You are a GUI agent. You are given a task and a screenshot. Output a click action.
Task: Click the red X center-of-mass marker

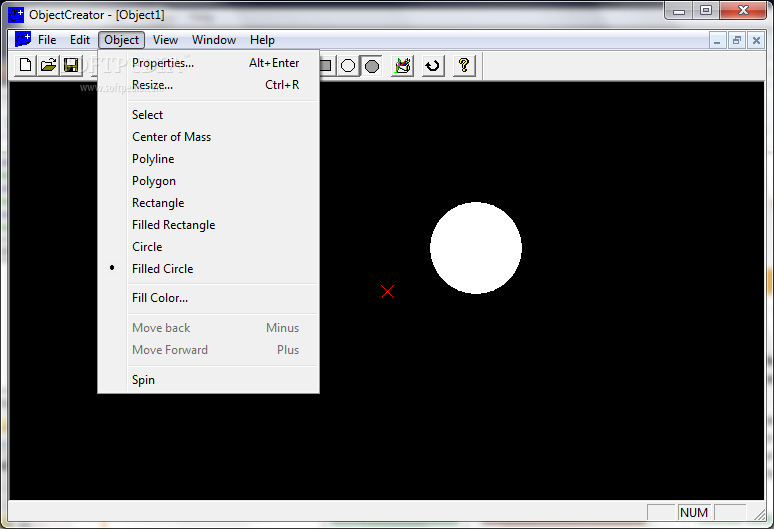[x=387, y=291]
